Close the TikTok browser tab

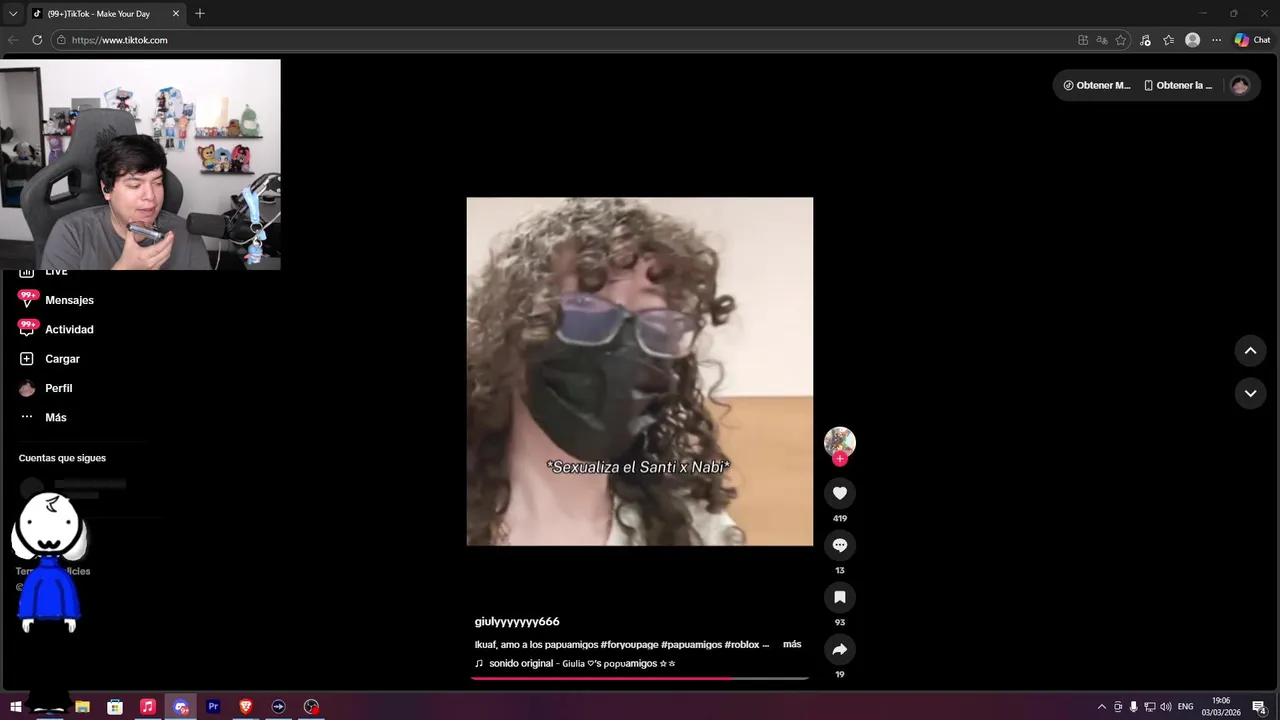click(x=176, y=14)
